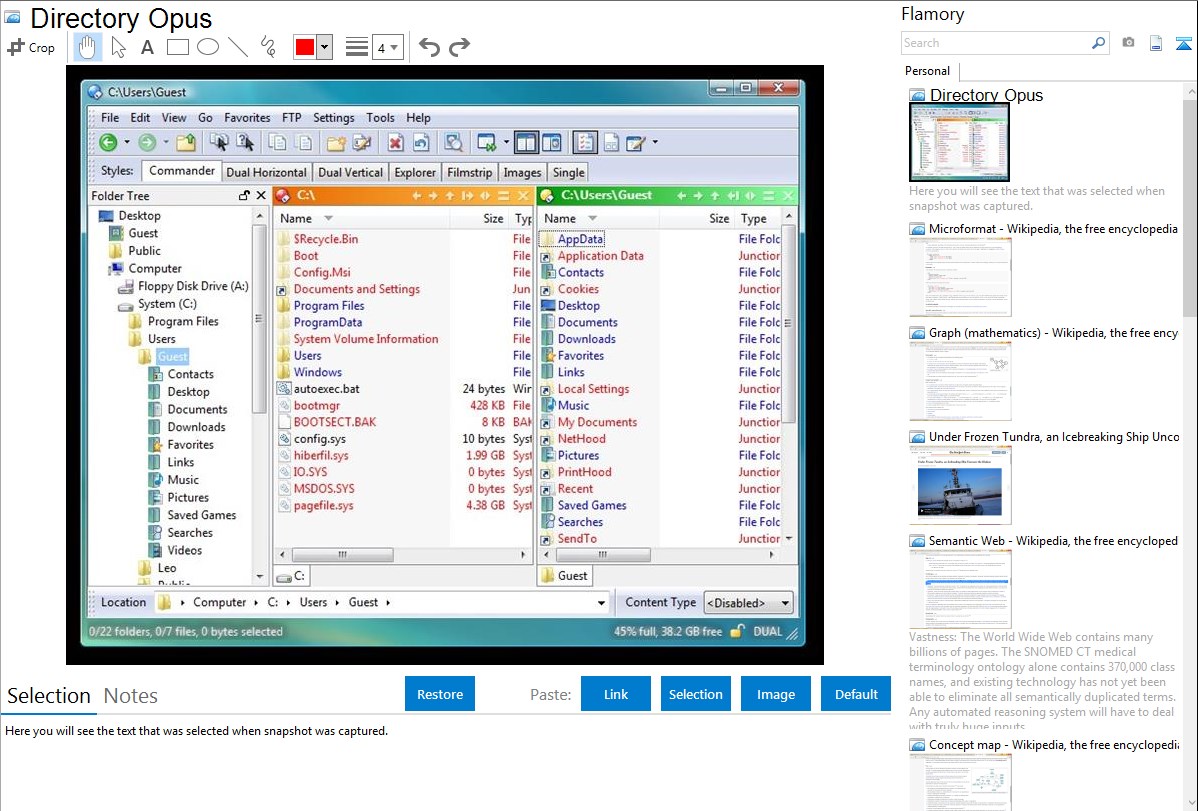Open the annotation color dropdown arrow
Viewport: 1198px width, 811px height.
325,47
